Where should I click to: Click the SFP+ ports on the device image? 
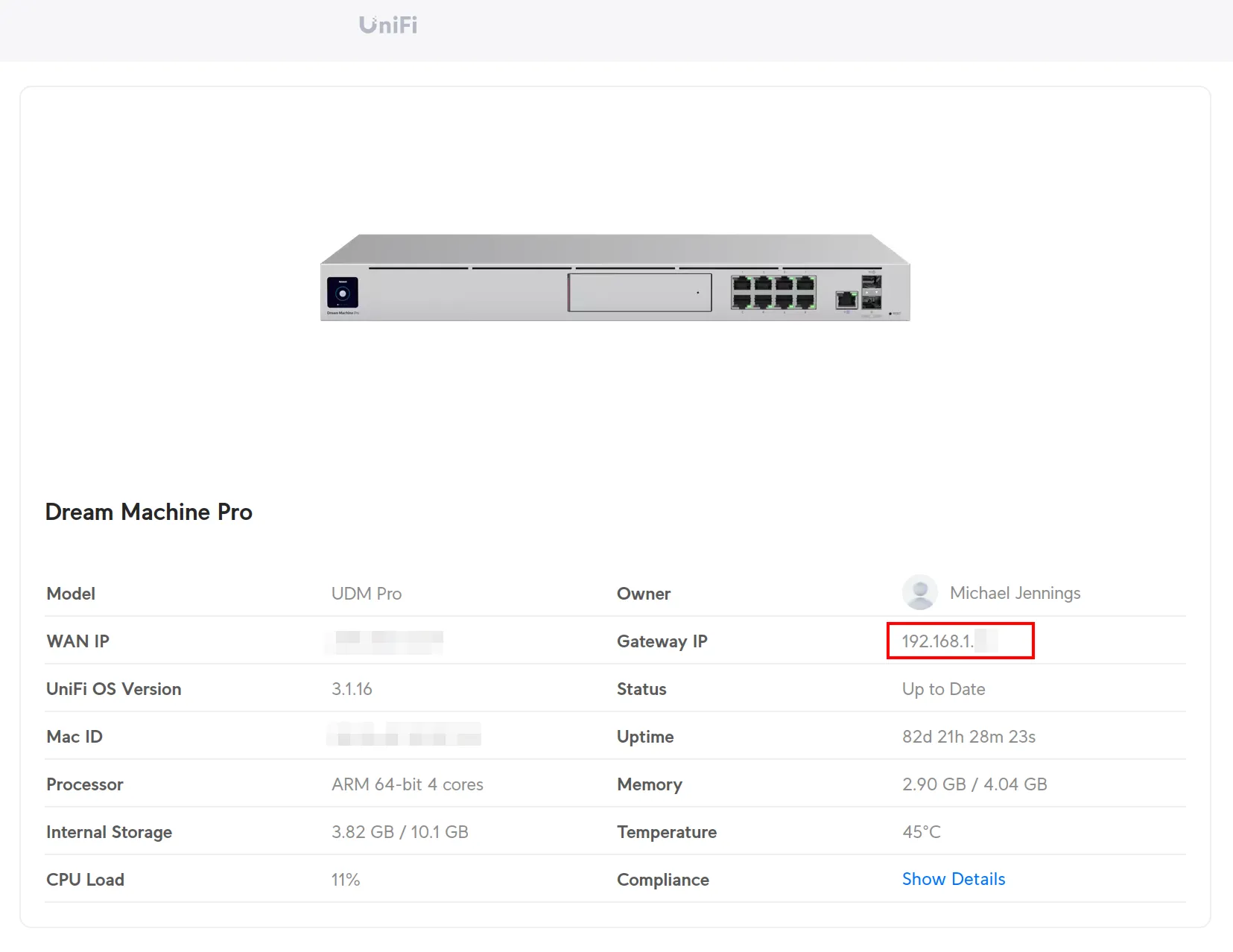(870, 293)
